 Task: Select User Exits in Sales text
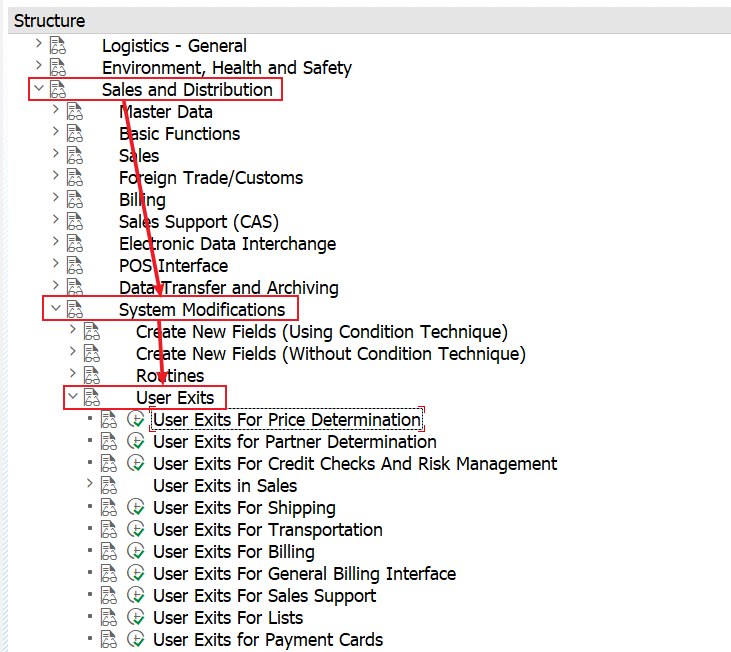tap(225, 486)
